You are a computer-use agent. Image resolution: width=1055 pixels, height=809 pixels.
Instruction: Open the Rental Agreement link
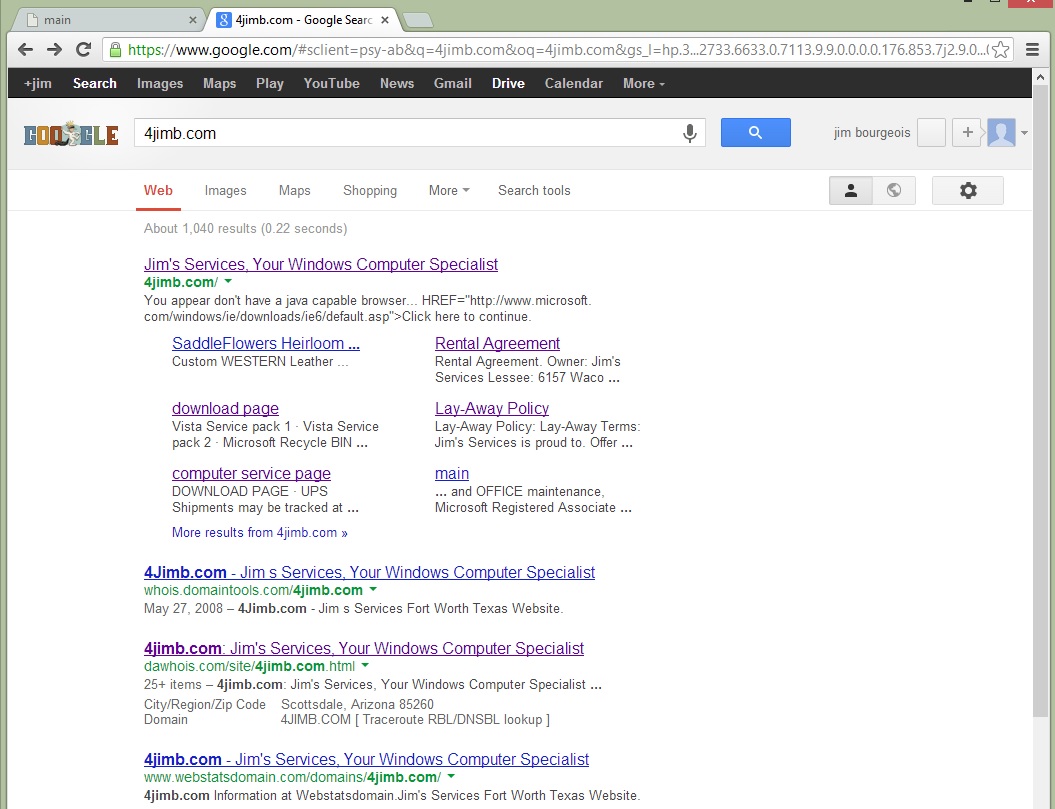coord(497,343)
